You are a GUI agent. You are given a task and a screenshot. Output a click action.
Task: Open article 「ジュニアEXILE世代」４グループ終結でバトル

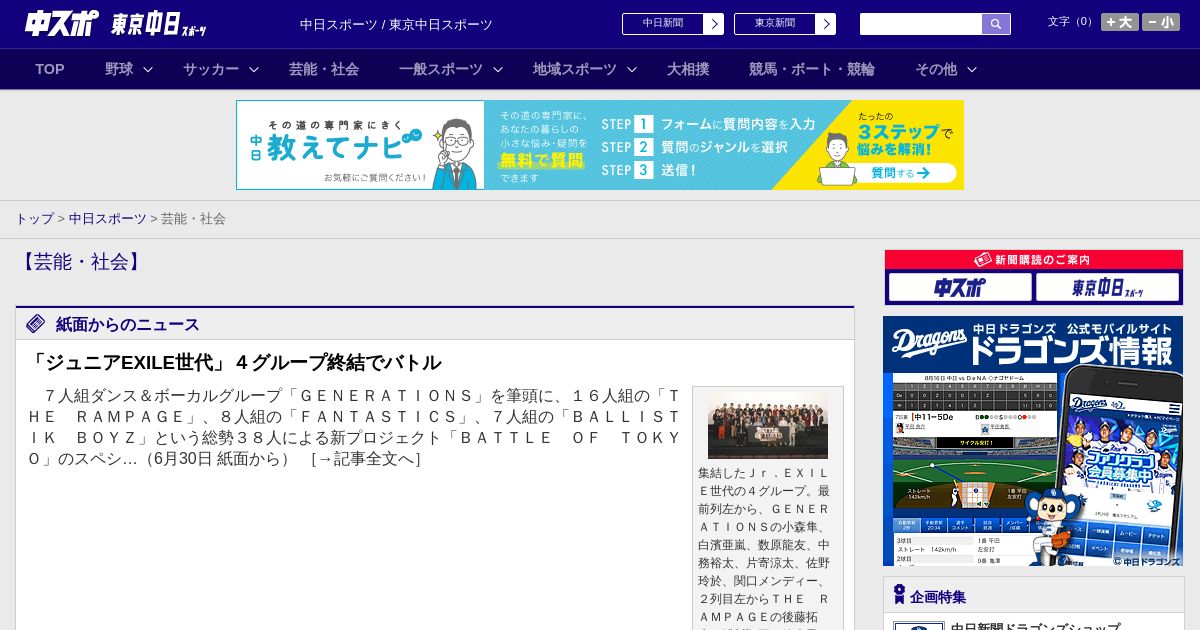[x=234, y=362]
